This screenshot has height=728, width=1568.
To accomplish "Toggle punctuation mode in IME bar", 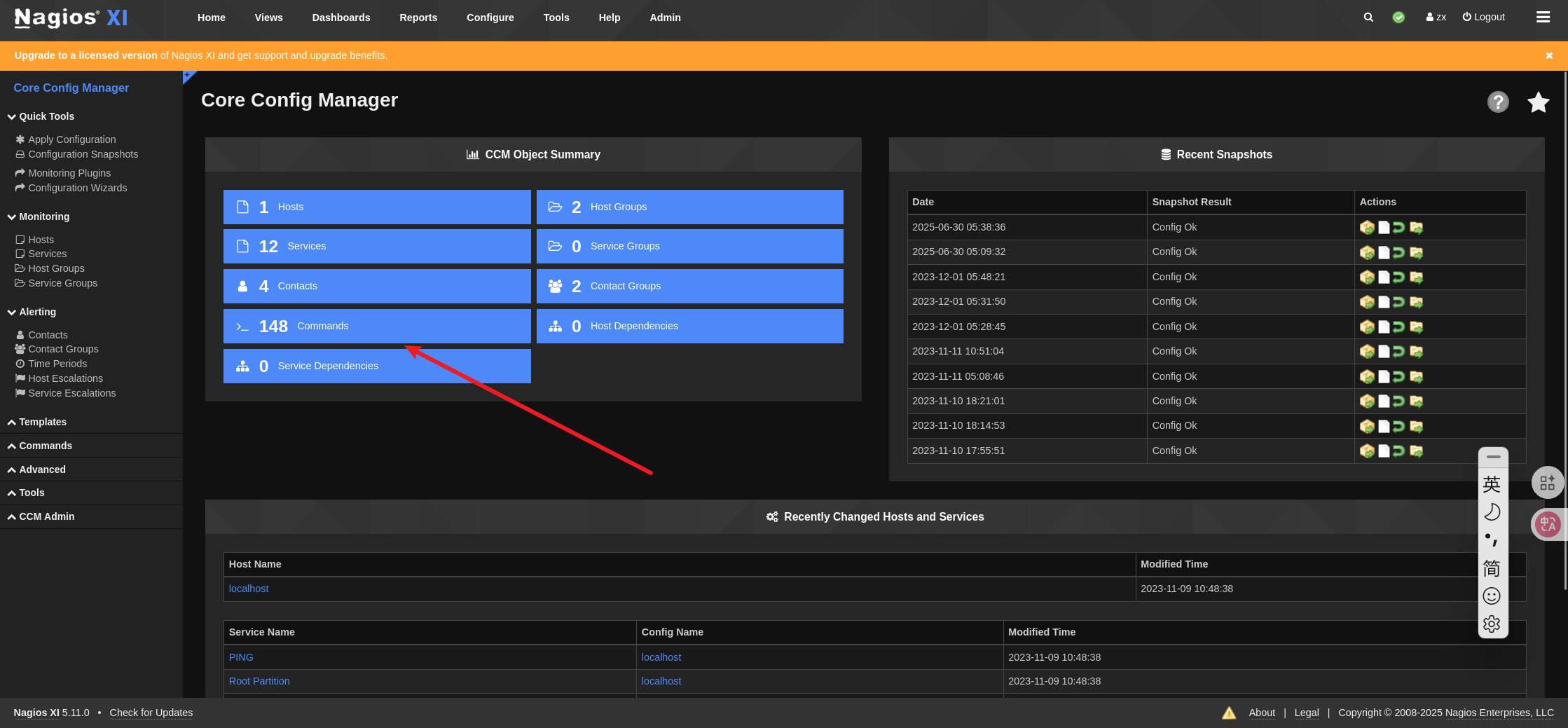I will point(1492,540).
